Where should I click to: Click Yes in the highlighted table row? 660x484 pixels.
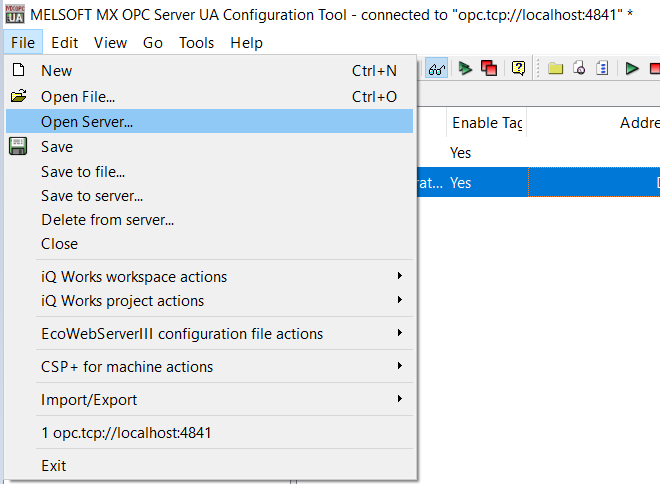point(460,183)
